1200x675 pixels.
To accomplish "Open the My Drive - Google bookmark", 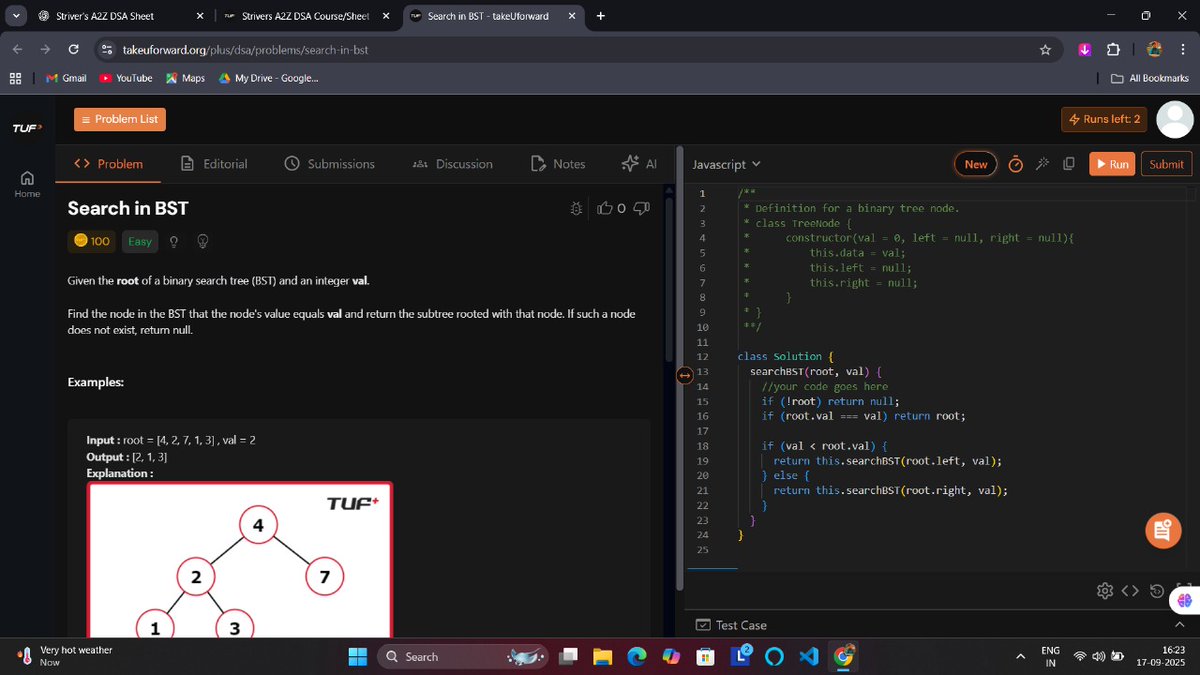I will pyautogui.click(x=268, y=78).
